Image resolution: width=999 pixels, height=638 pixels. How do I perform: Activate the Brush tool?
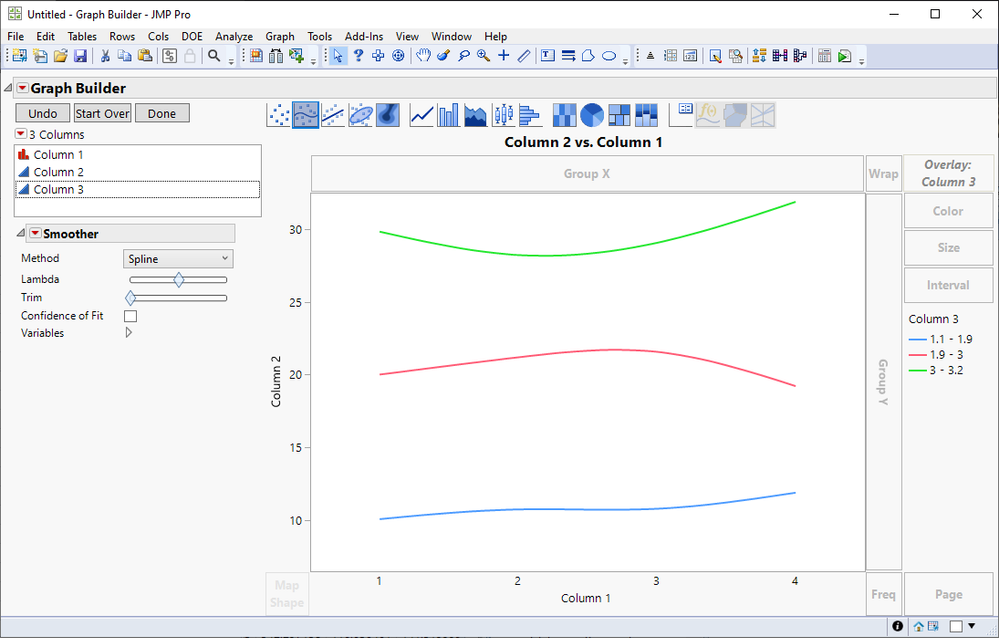click(443, 56)
